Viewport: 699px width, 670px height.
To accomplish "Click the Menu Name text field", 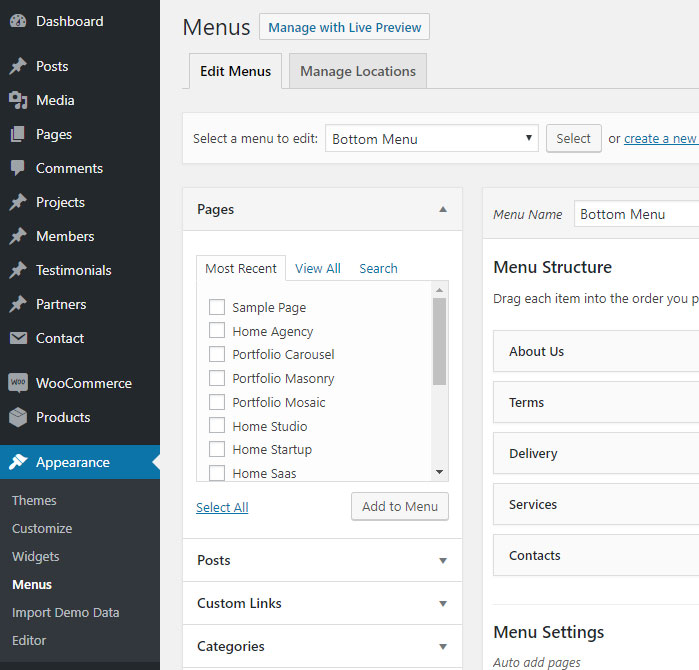I will pos(636,214).
